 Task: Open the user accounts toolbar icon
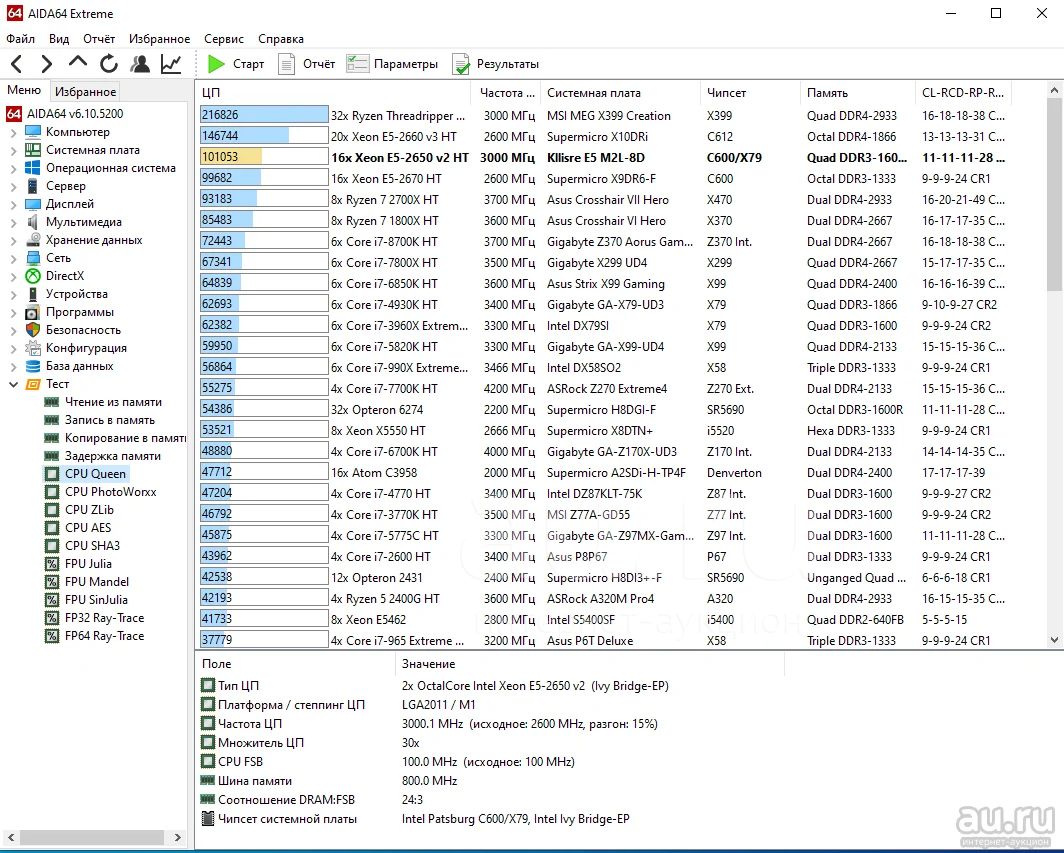coord(140,64)
